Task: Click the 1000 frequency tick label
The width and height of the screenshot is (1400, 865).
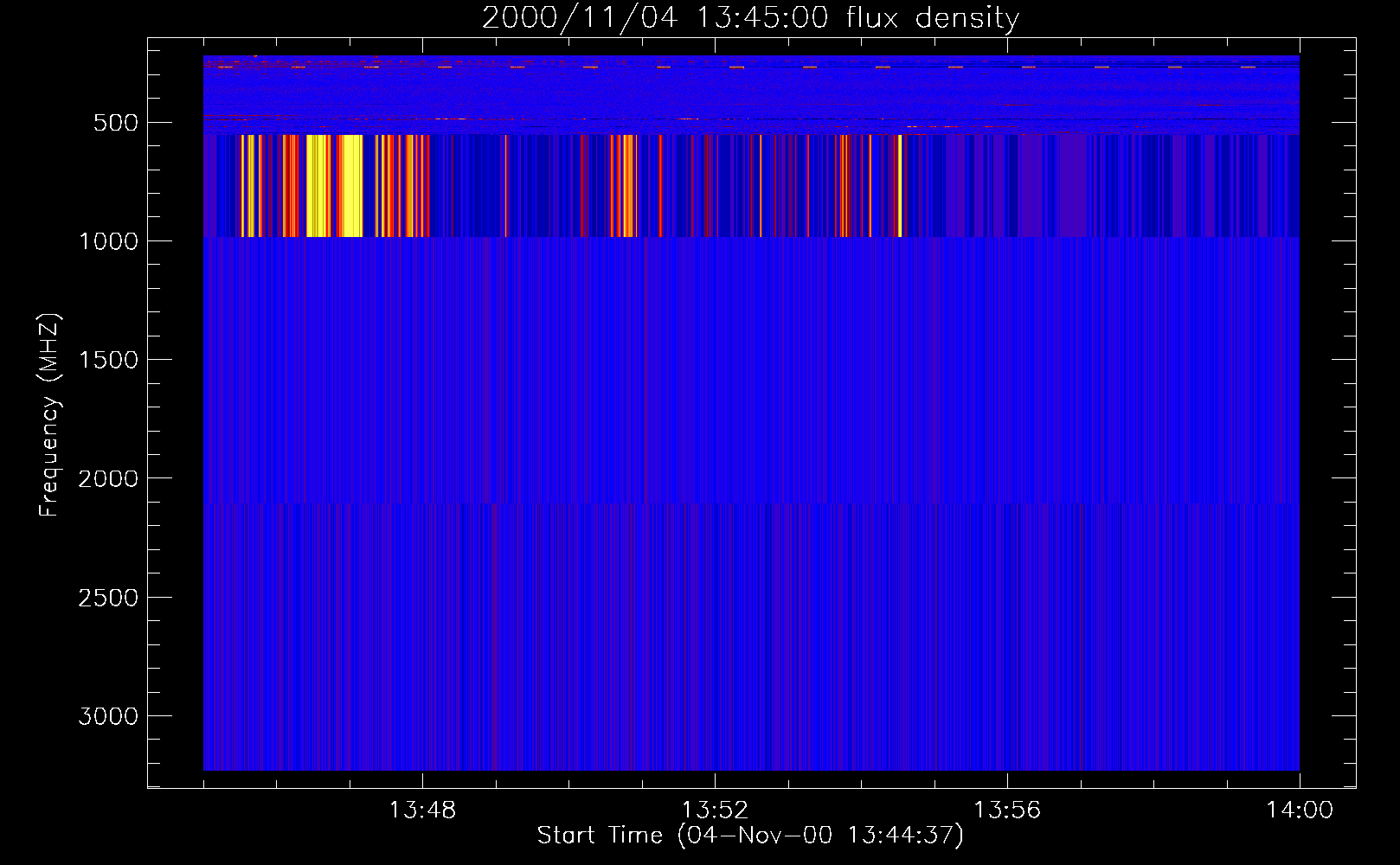Action: 108,241
